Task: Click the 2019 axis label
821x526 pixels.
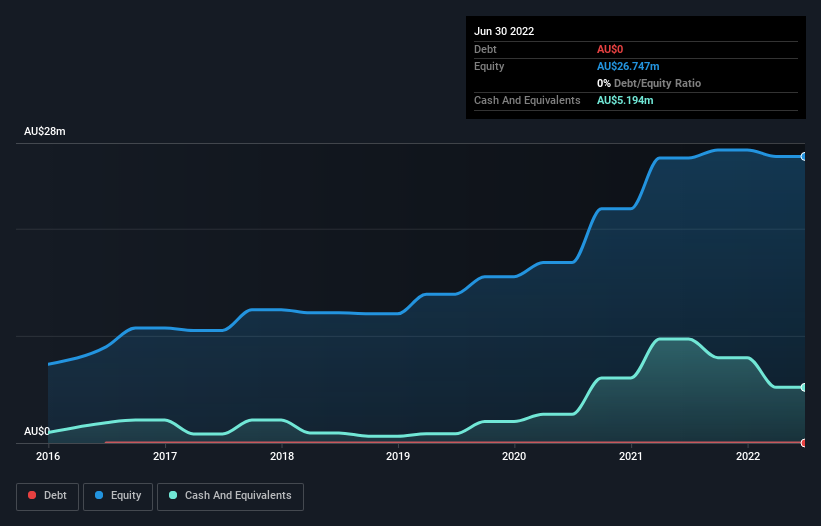Action: [398, 456]
